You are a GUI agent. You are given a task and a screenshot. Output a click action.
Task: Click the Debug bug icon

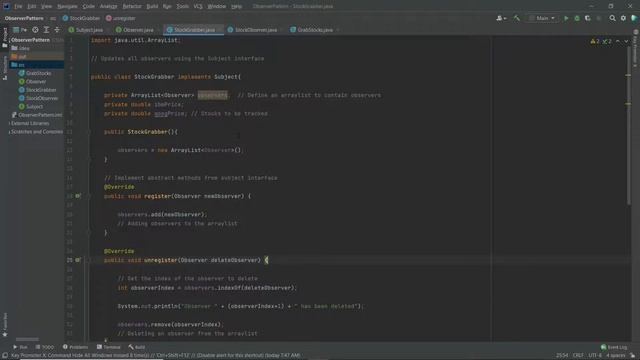coord(577,18)
